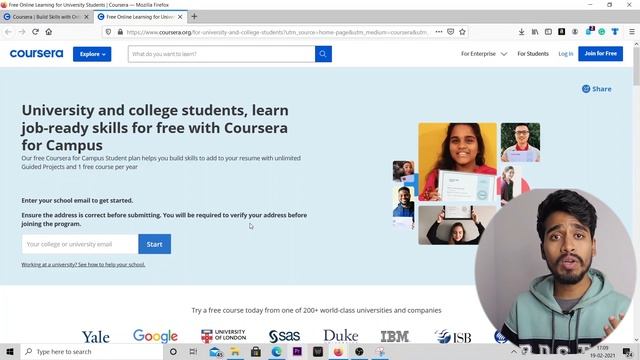Click the University of London logo
This screenshot has height=360, width=640.
click(223, 336)
